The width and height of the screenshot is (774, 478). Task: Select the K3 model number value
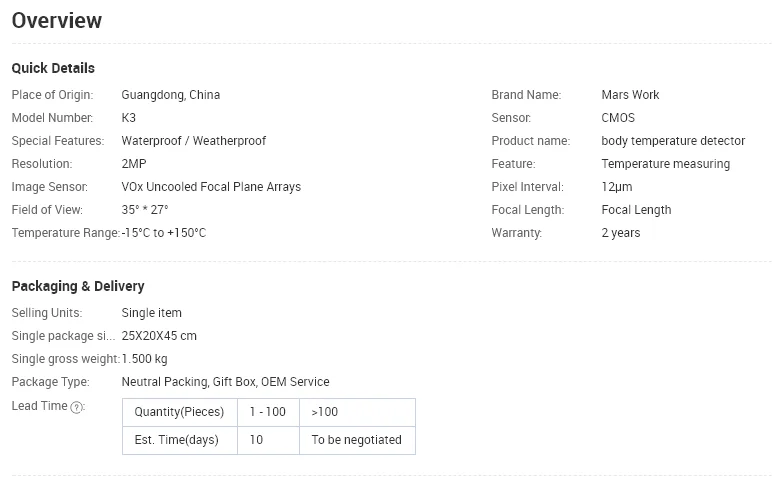pyautogui.click(x=128, y=118)
